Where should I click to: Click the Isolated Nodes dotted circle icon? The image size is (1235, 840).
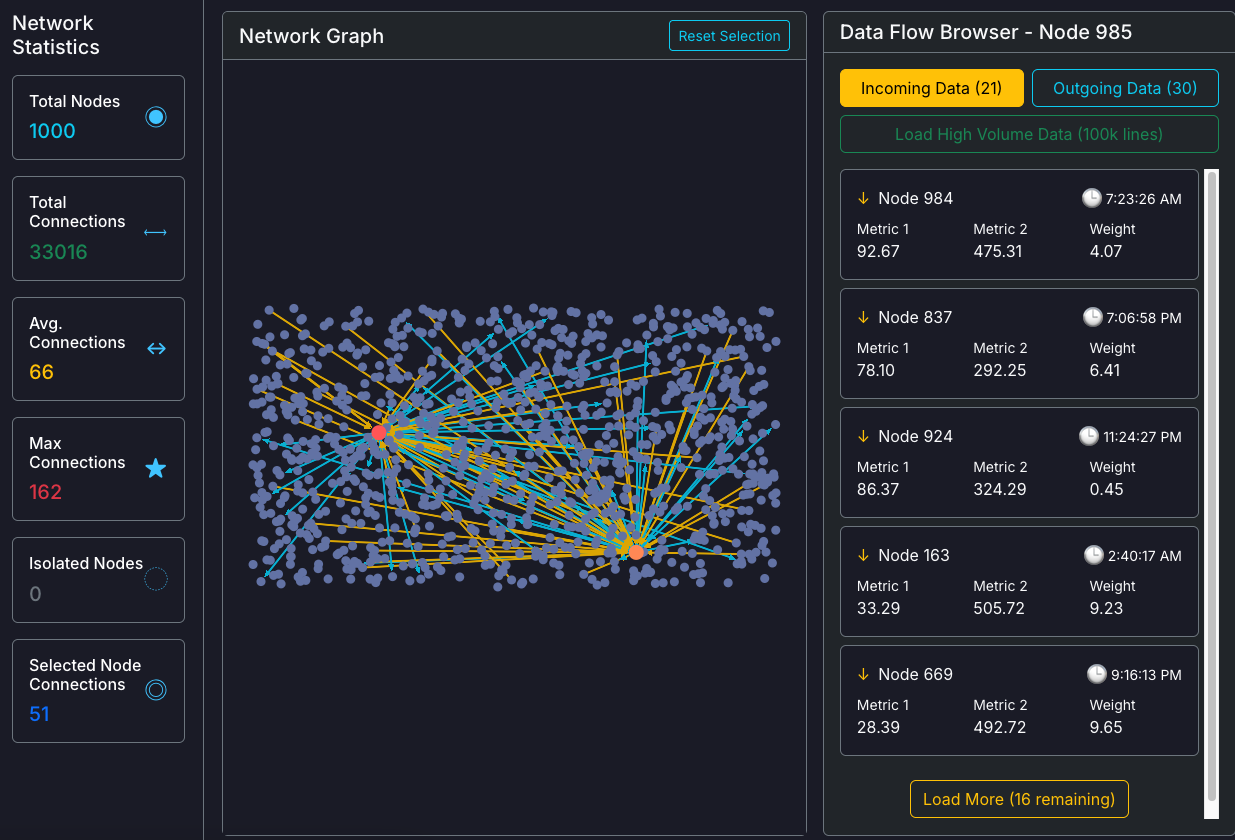[156, 579]
